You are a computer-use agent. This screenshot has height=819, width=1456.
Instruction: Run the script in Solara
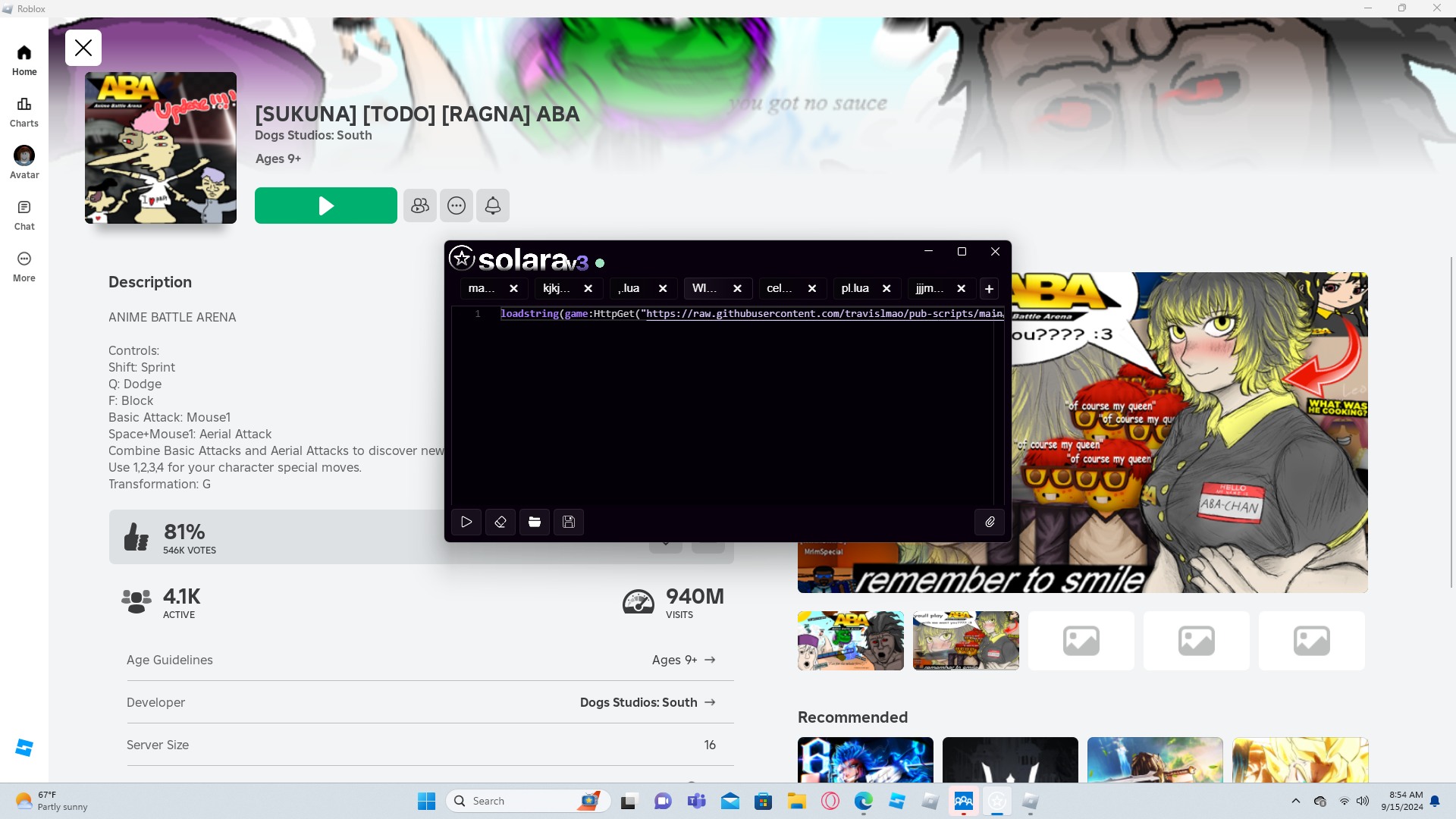[x=466, y=522]
